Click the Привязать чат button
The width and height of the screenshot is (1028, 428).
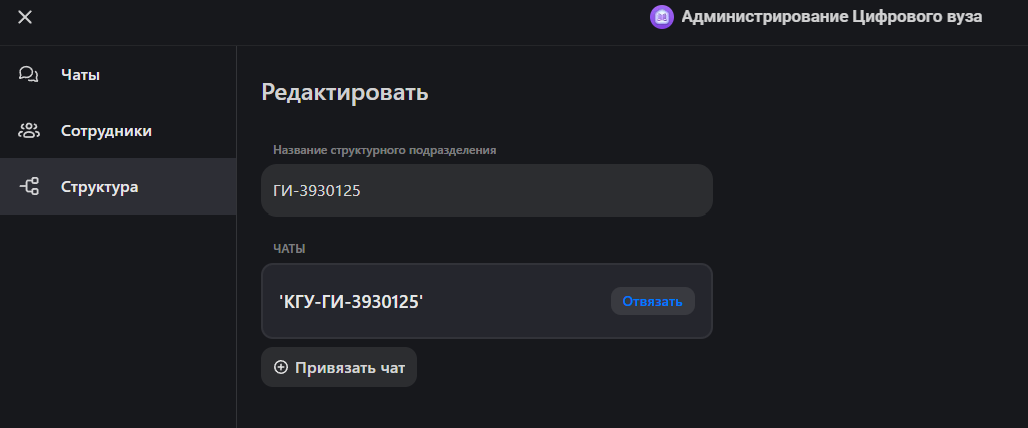point(339,367)
